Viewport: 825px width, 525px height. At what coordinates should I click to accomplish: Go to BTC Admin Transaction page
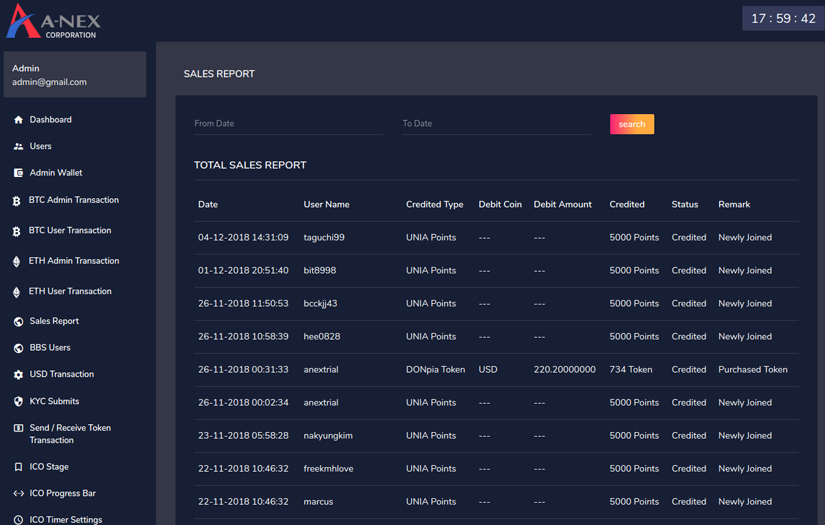click(74, 200)
